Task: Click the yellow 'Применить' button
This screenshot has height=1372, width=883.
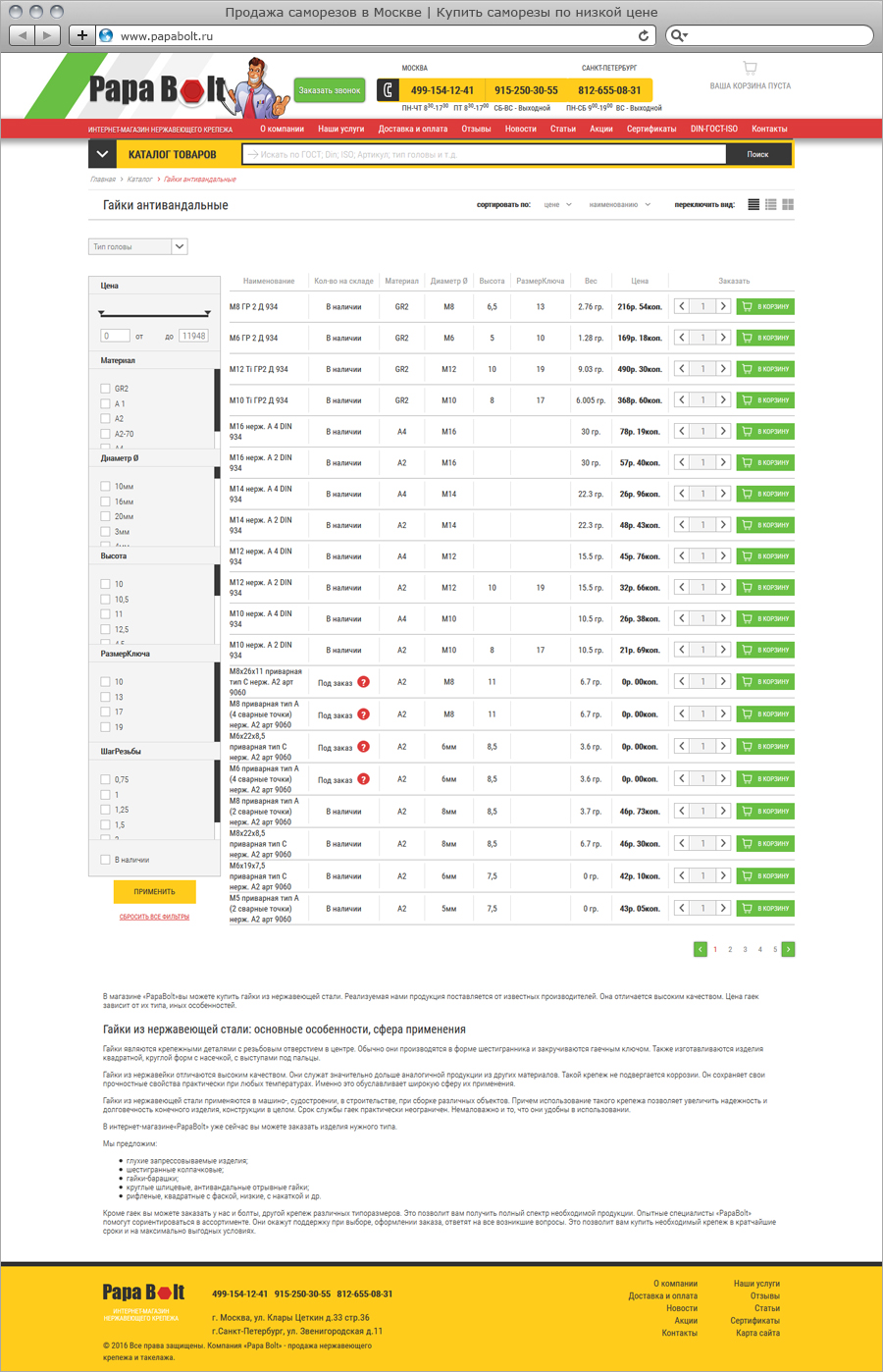Action: 154,891
